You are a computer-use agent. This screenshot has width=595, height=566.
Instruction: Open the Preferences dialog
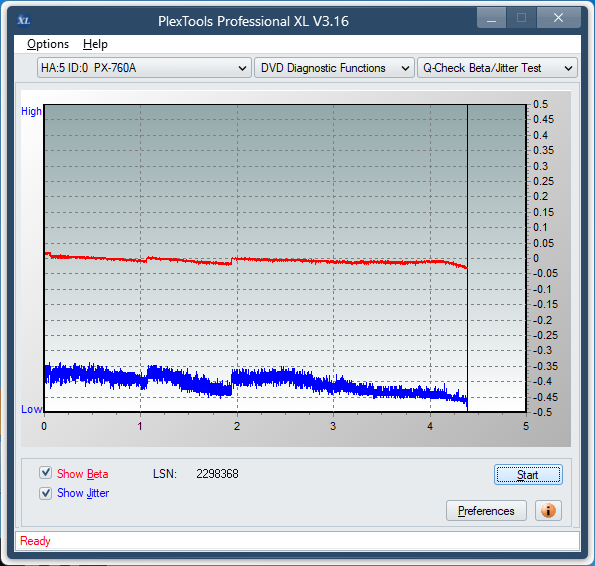[486, 511]
